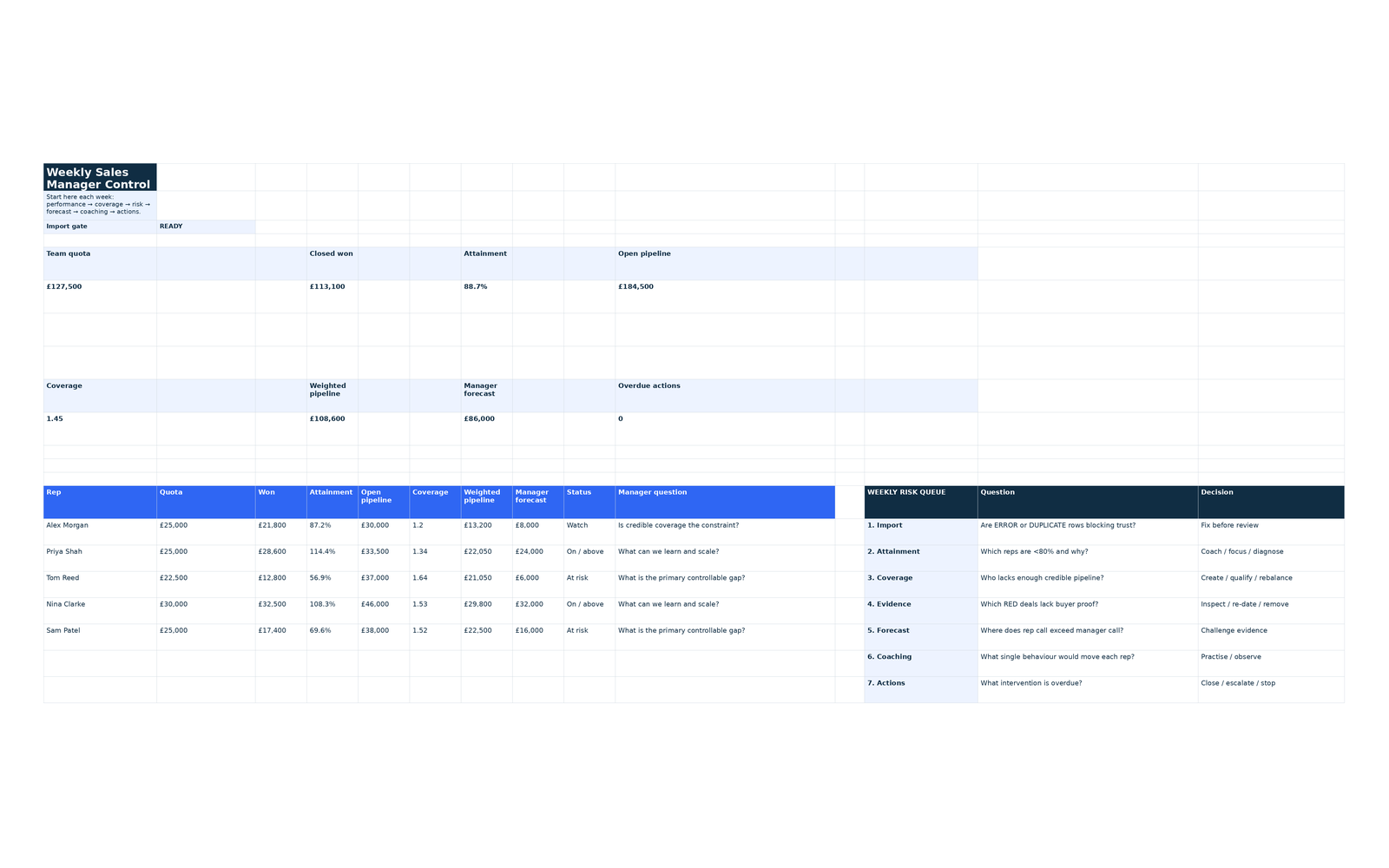Click the Coverage value 1.45

[x=100, y=428]
